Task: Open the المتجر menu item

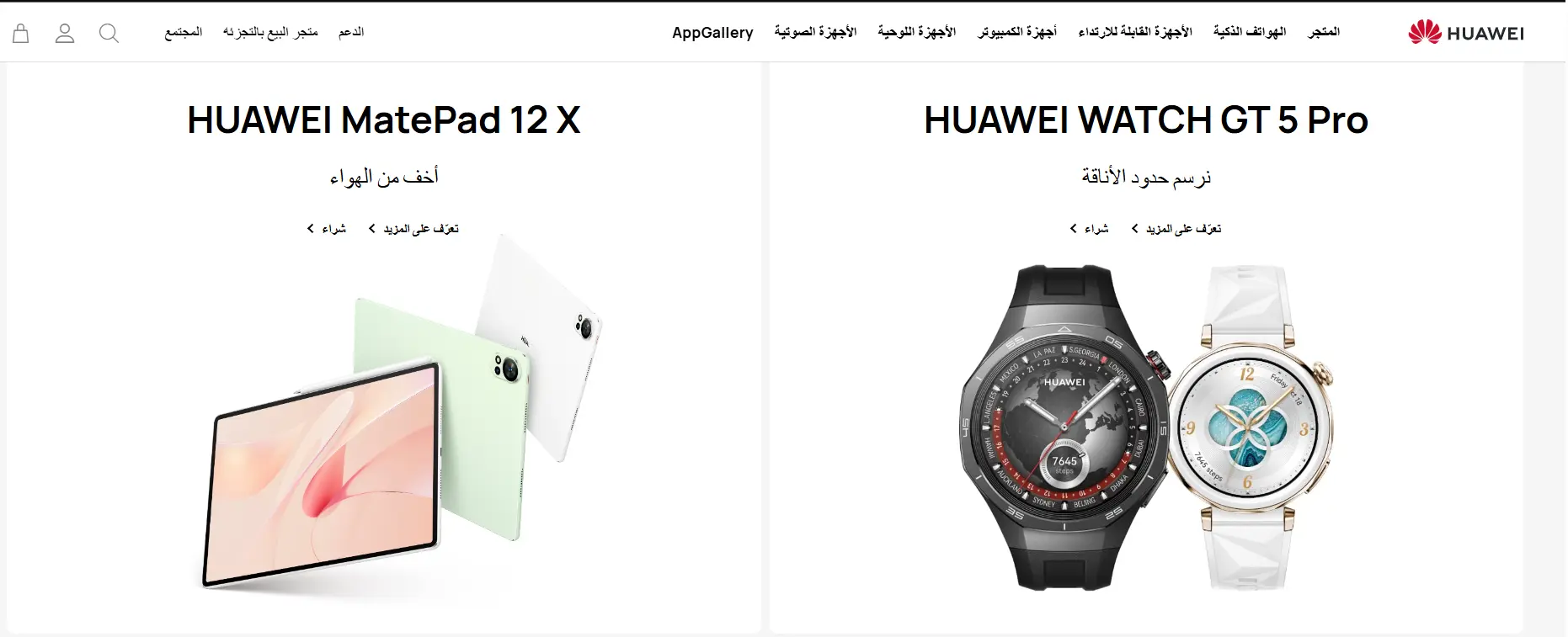Action: click(x=1324, y=32)
